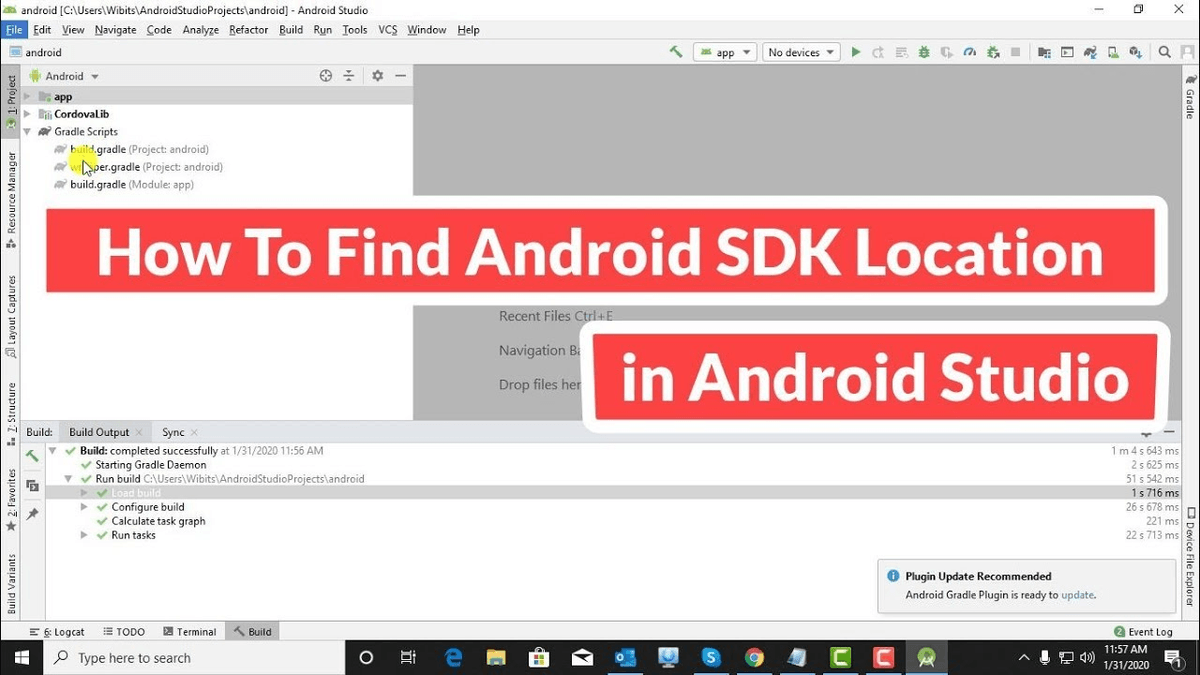
Task: Click the Run with Coverage icon
Action: [x=946, y=52]
